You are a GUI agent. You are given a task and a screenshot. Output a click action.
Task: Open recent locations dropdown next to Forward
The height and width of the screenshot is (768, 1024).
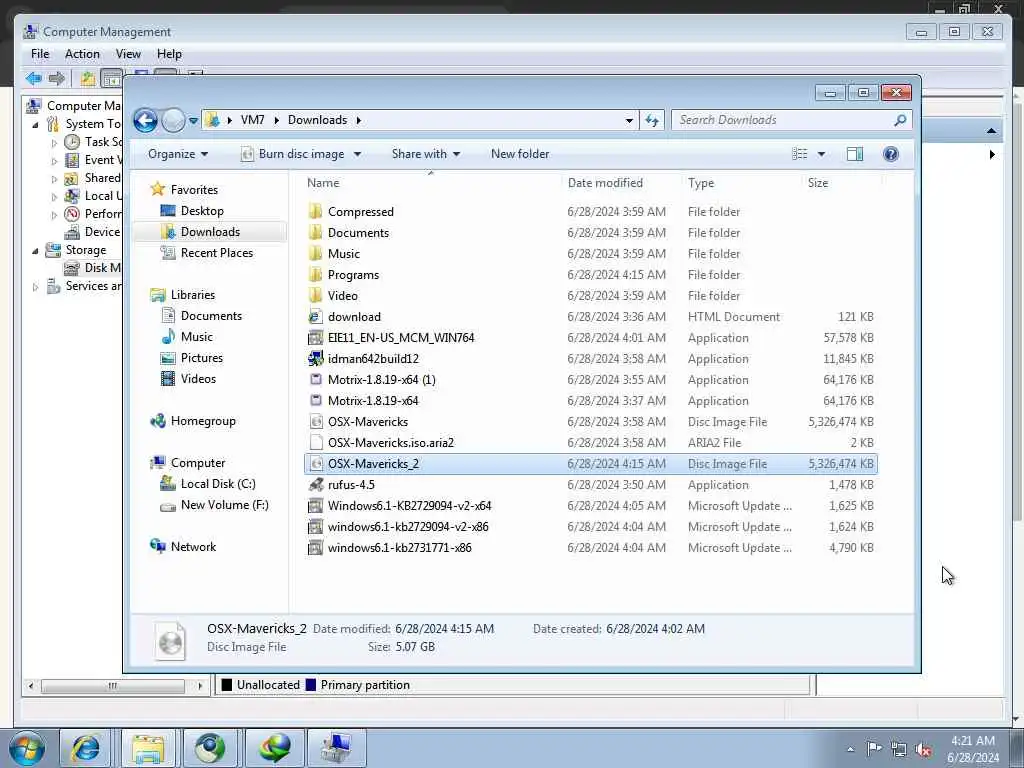(193, 121)
